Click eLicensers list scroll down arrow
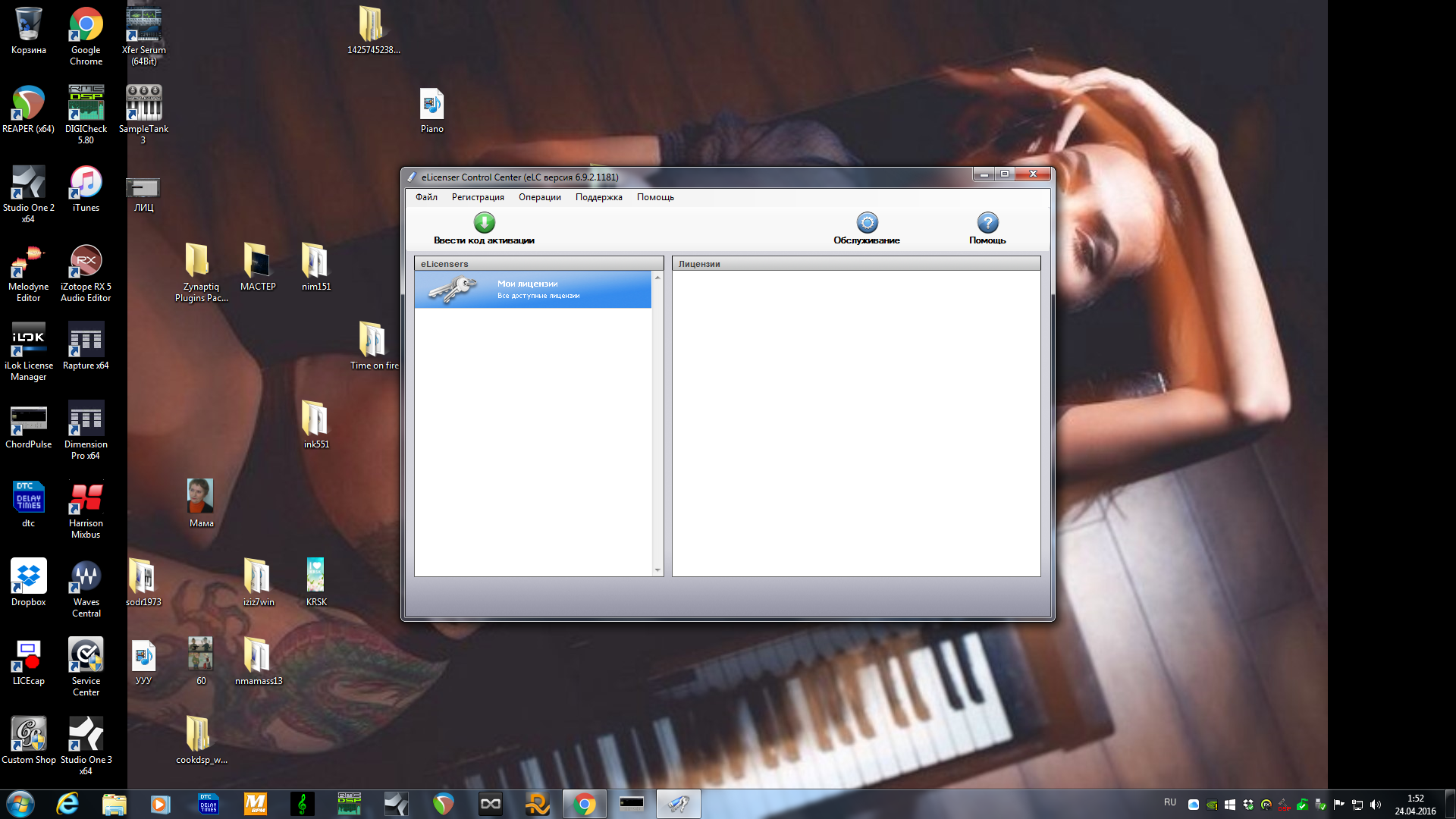1456x819 pixels. coord(657,570)
